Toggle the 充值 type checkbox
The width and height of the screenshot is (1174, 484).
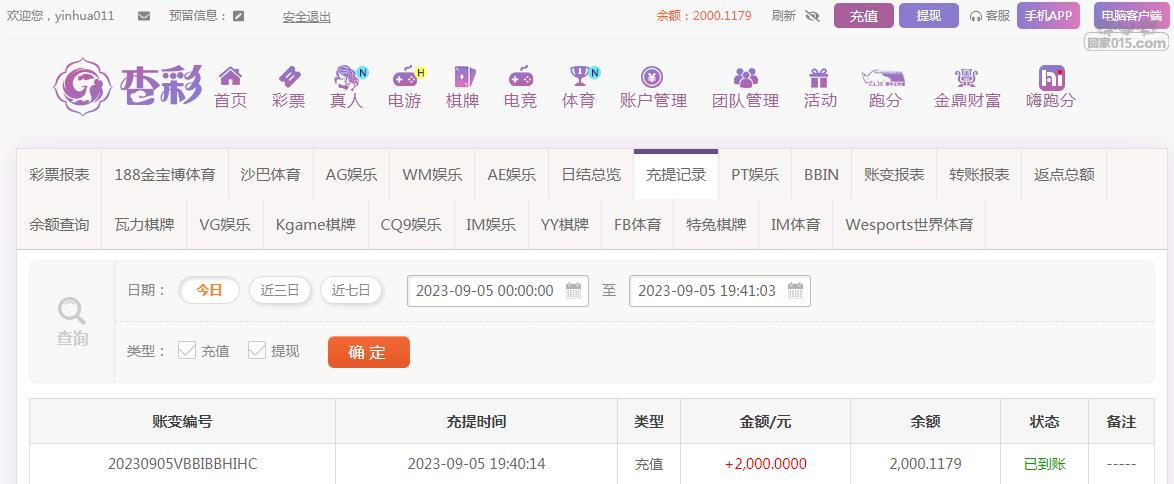point(187,350)
